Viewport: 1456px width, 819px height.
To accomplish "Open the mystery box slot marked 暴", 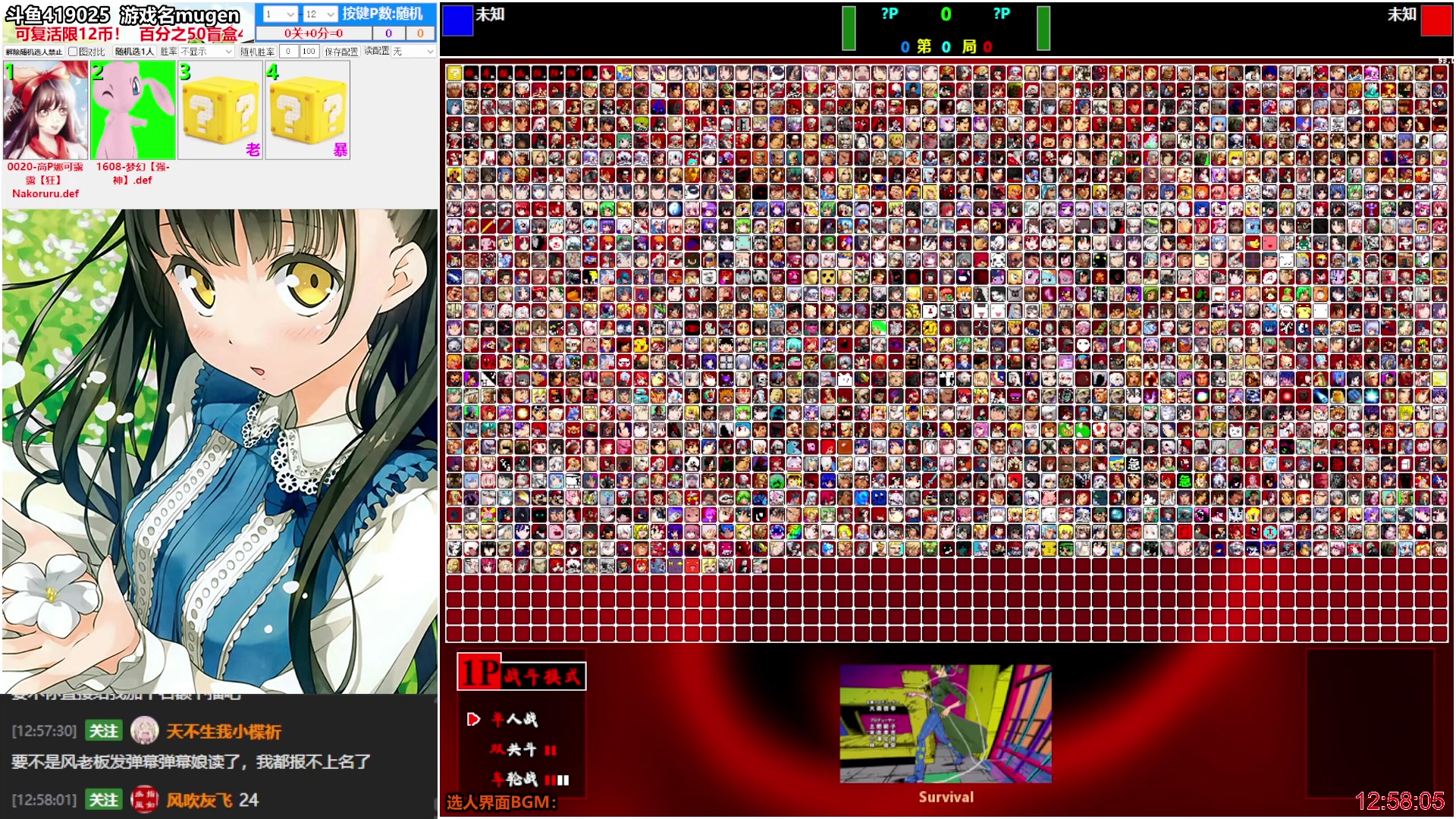I will [x=307, y=110].
